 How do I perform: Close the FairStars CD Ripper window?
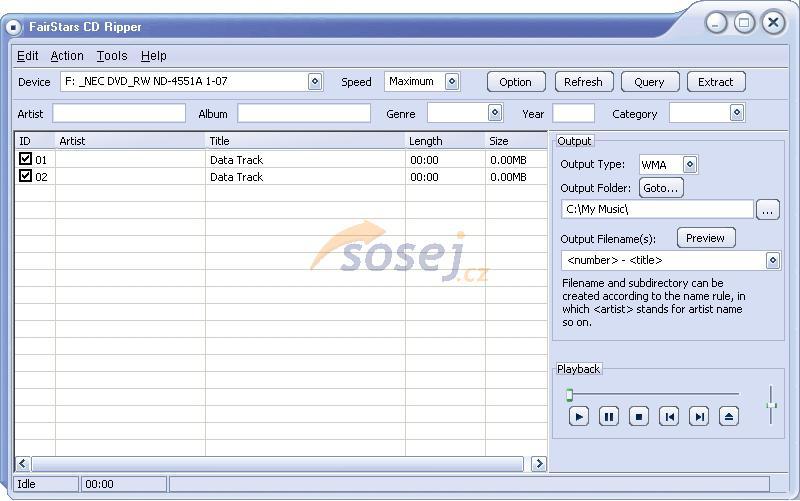click(x=773, y=22)
